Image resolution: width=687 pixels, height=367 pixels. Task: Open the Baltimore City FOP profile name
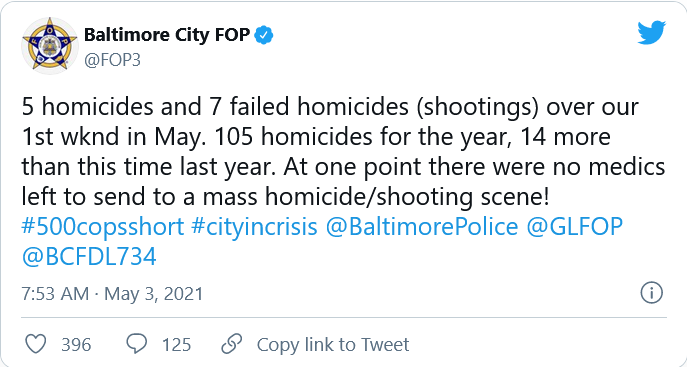pos(167,35)
